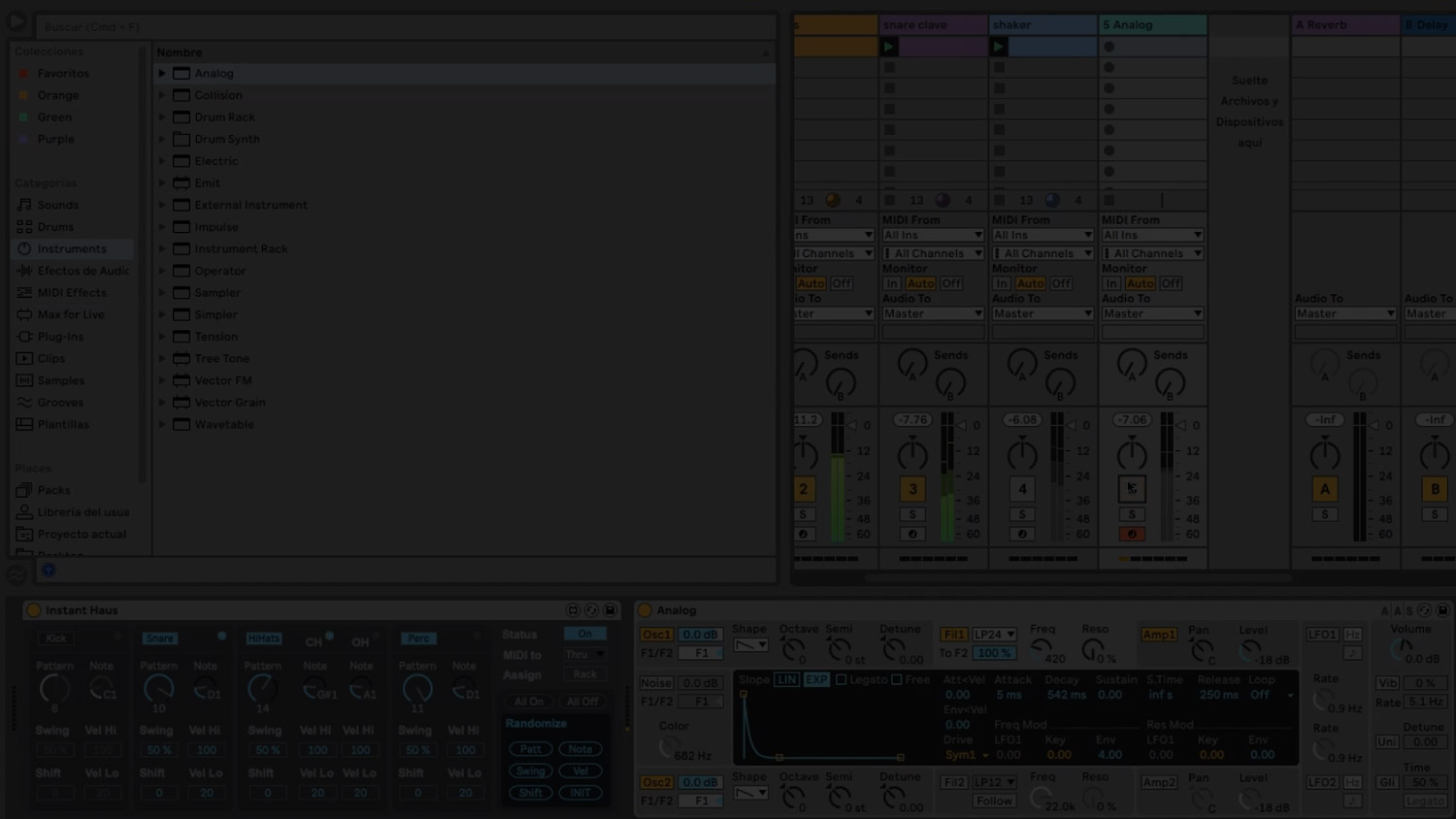Viewport: 1456px width, 819px height.
Task: Solo the shaker track
Action: 1022,514
